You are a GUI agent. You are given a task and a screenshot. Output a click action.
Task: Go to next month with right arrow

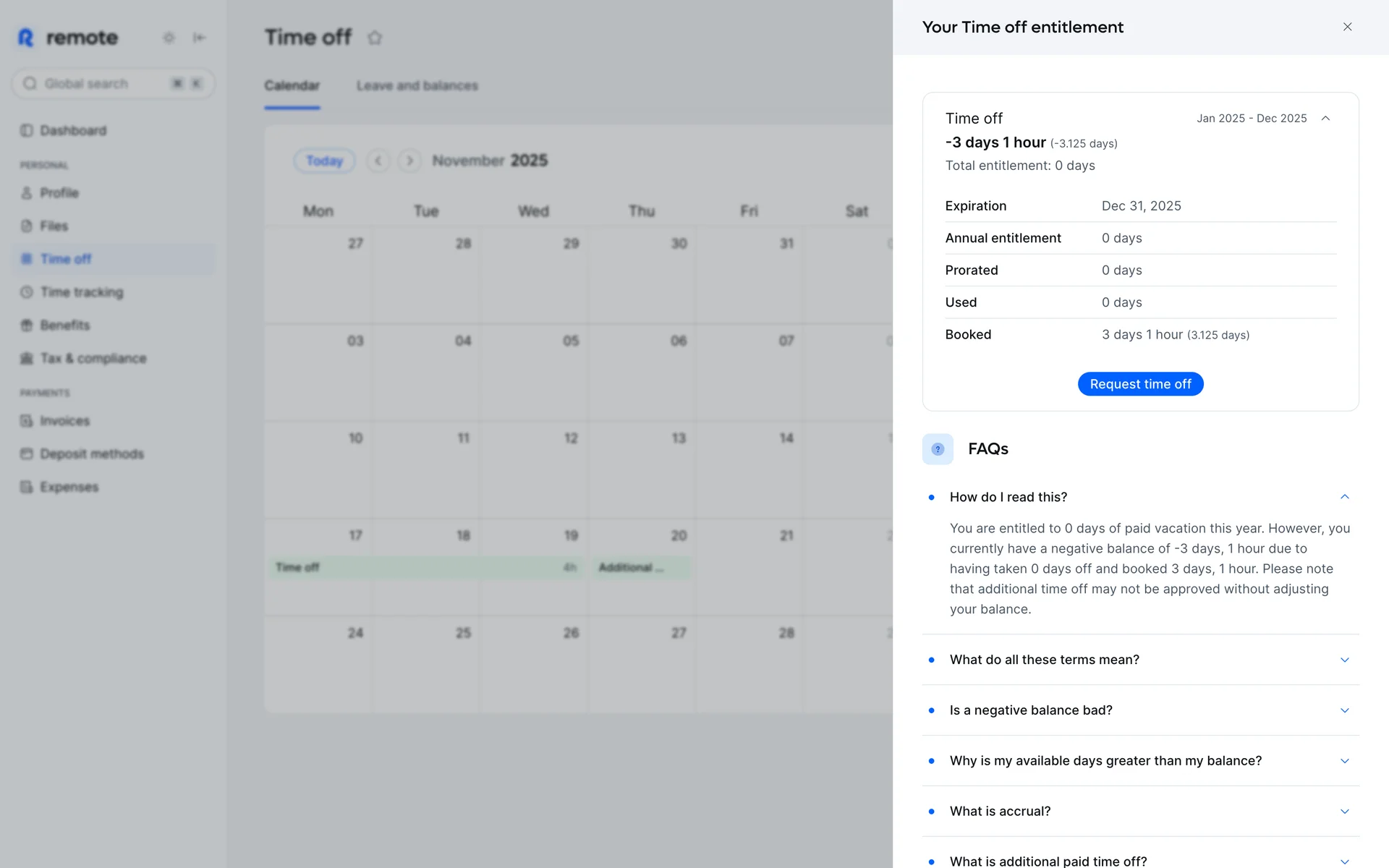(x=409, y=161)
